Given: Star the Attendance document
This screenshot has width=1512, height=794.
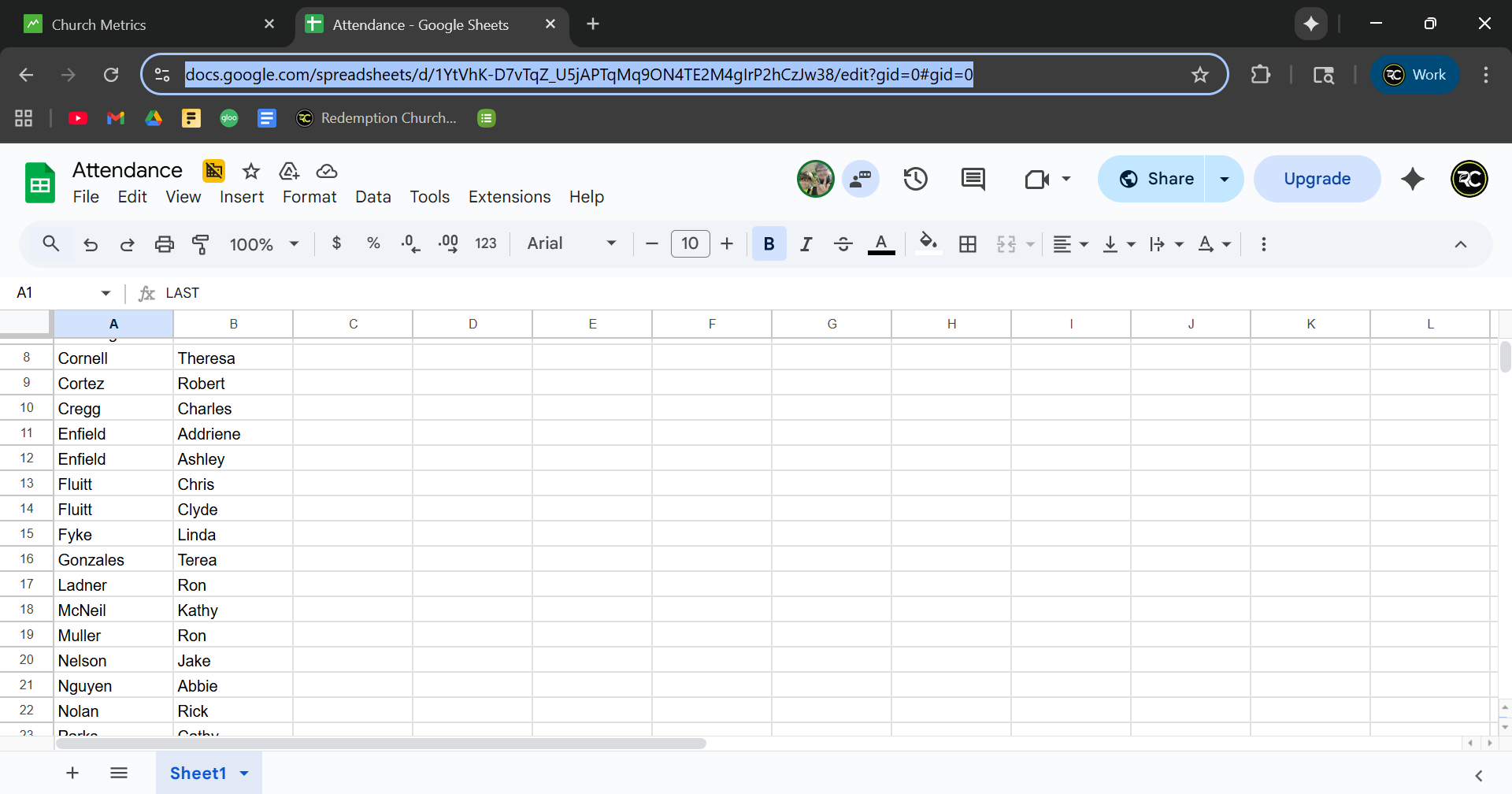Looking at the screenshot, I should (251, 171).
